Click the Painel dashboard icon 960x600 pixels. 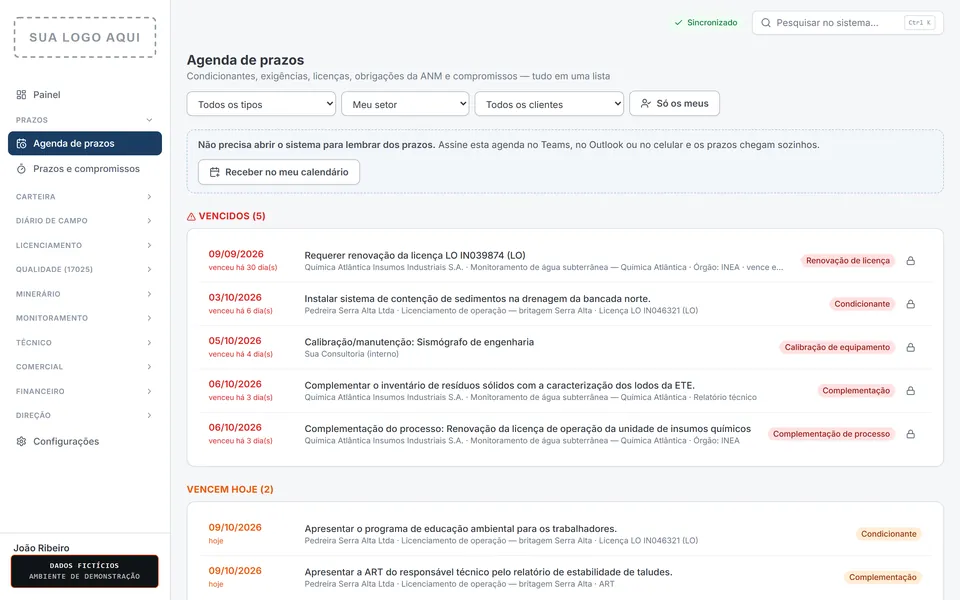(x=21, y=94)
